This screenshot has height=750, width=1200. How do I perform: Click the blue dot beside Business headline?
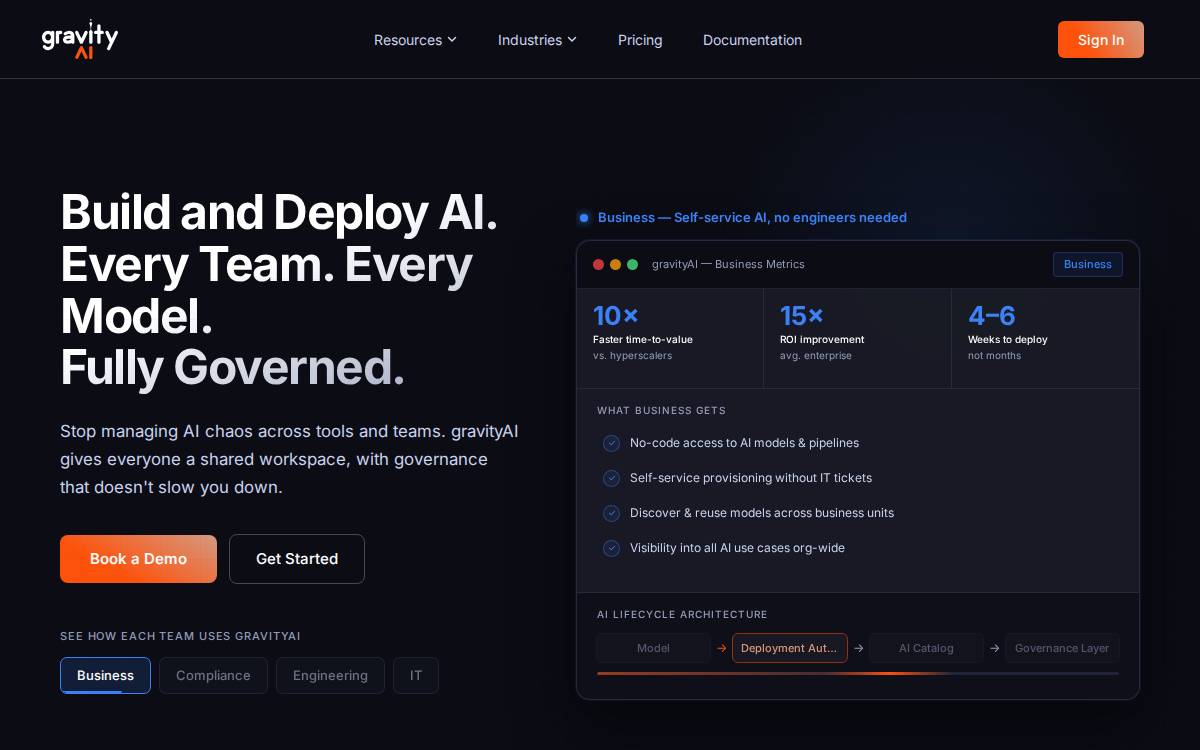tap(584, 218)
